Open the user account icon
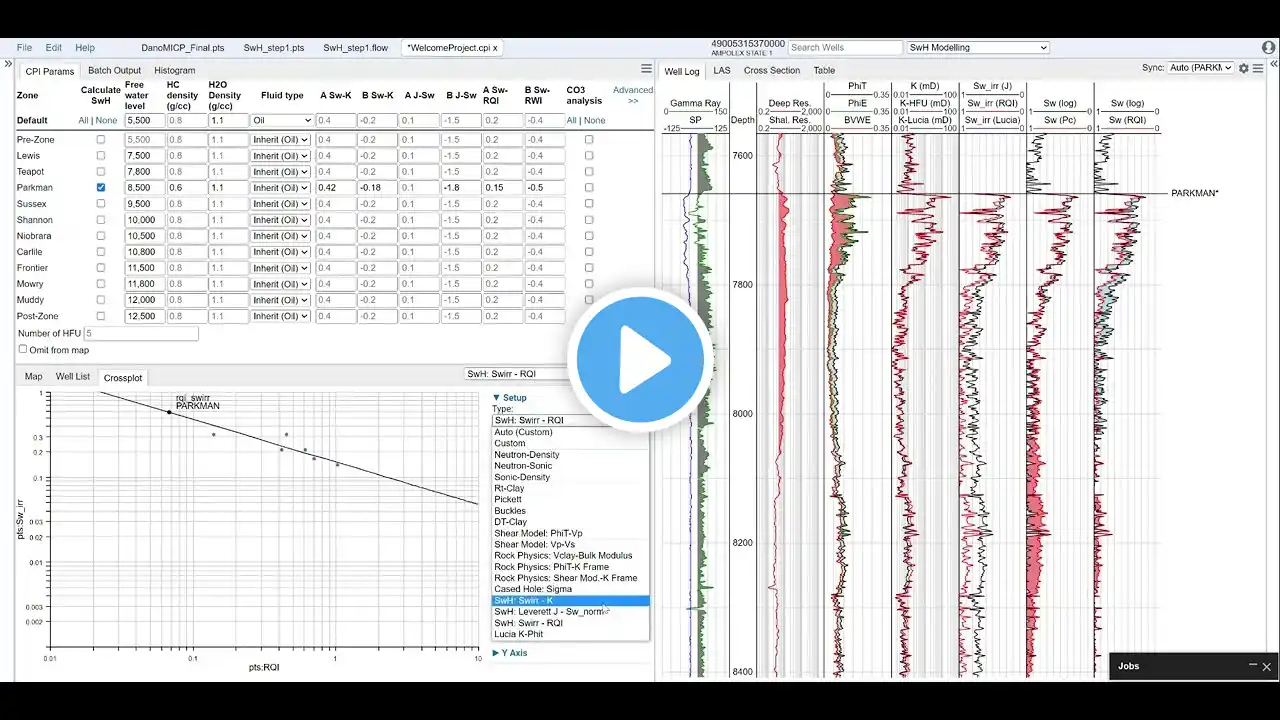1280x720 pixels. pos(1269,47)
